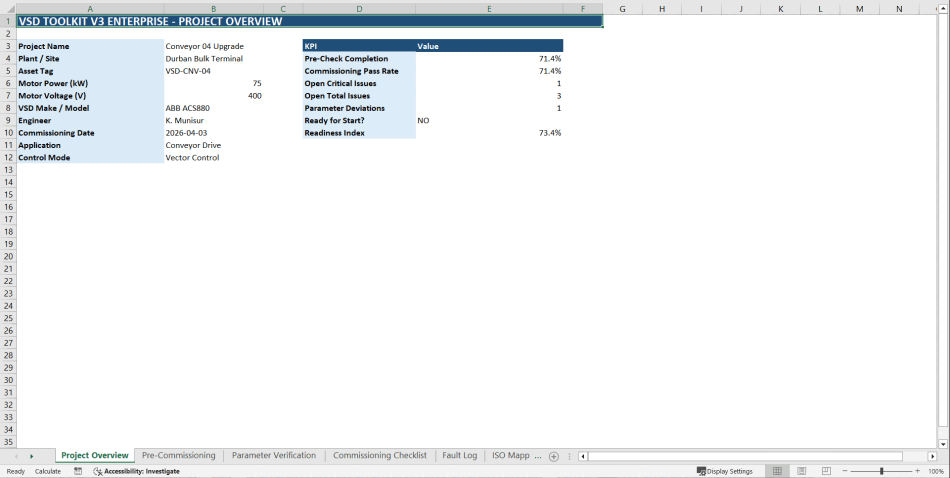
Task: Click the 100% zoom level button
Action: coord(935,471)
